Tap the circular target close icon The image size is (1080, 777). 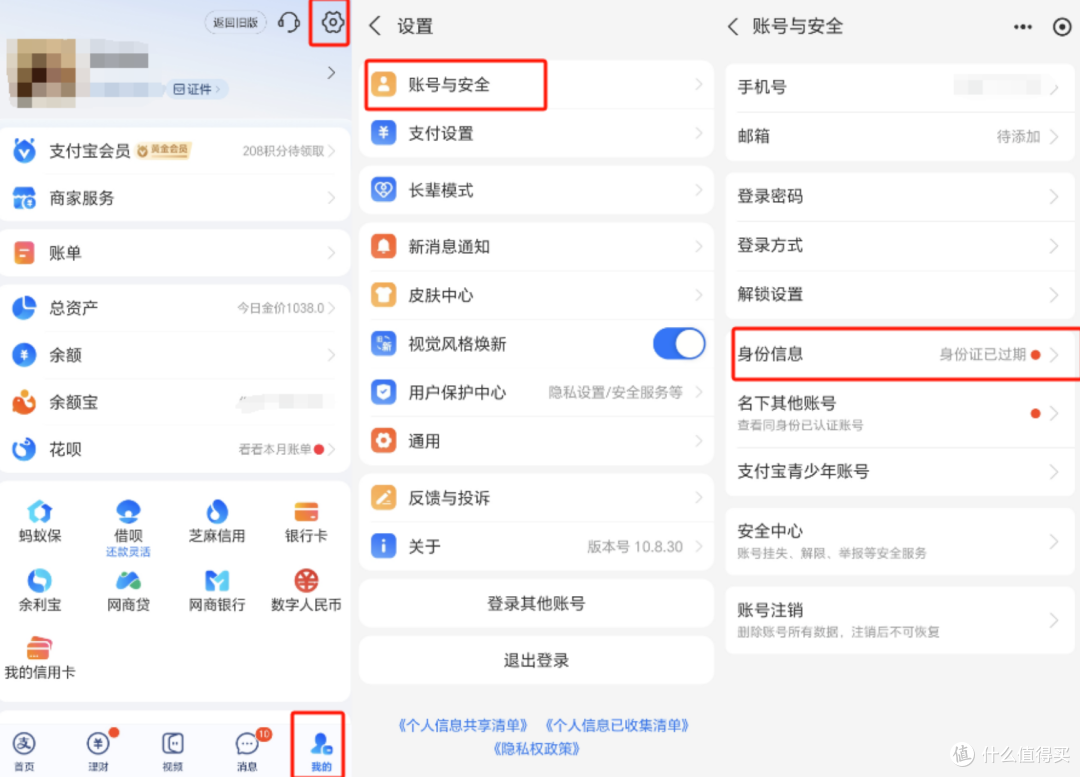(1062, 26)
